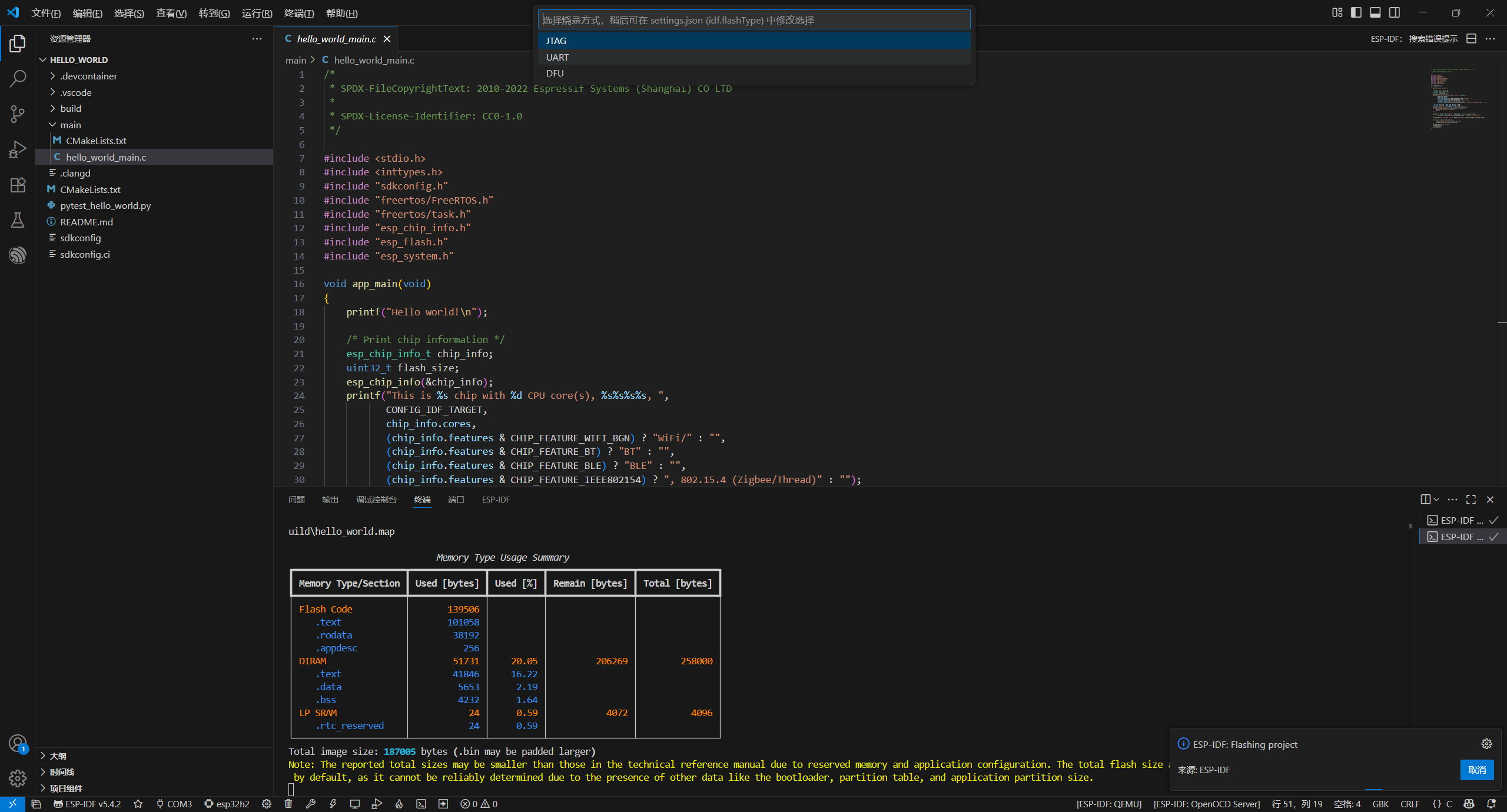Click the flash type search input field

753,20
